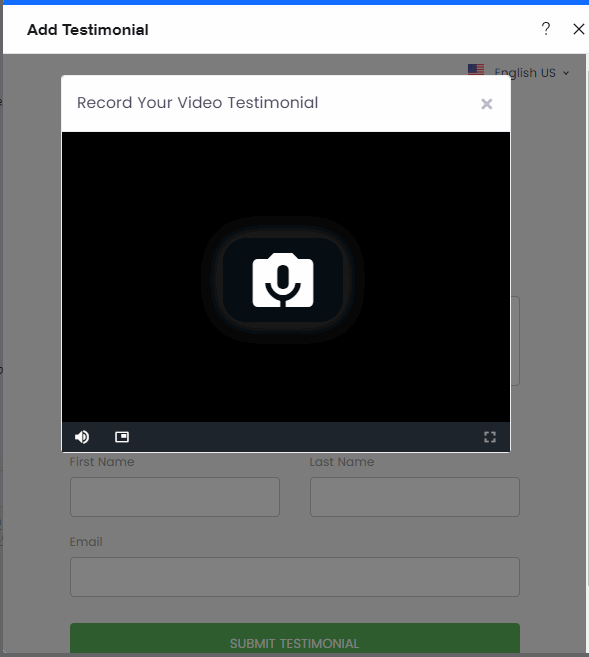The width and height of the screenshot is (589, 657).
Task: Click the Email input field
Action: click(x=295, y=577)
